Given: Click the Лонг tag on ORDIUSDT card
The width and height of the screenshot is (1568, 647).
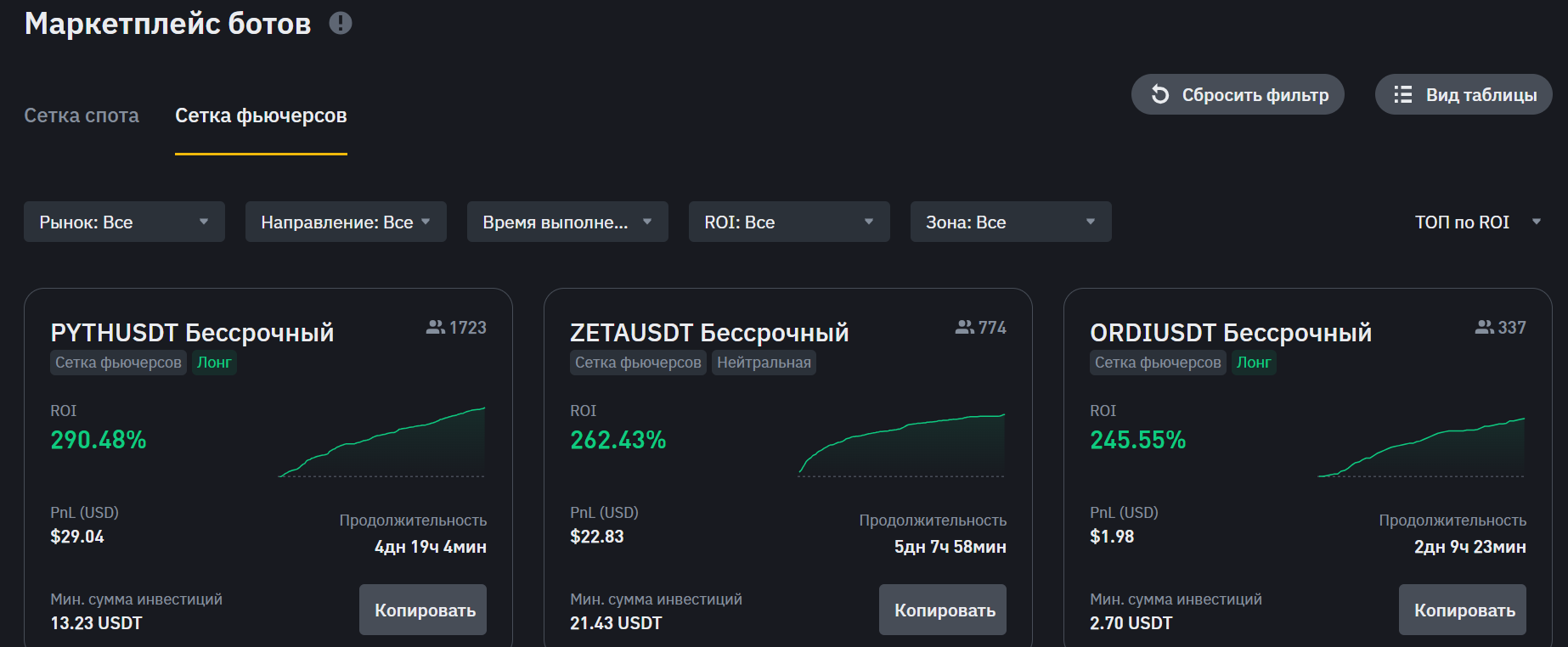Looking at the screenshot, I should pos(1254,363).
